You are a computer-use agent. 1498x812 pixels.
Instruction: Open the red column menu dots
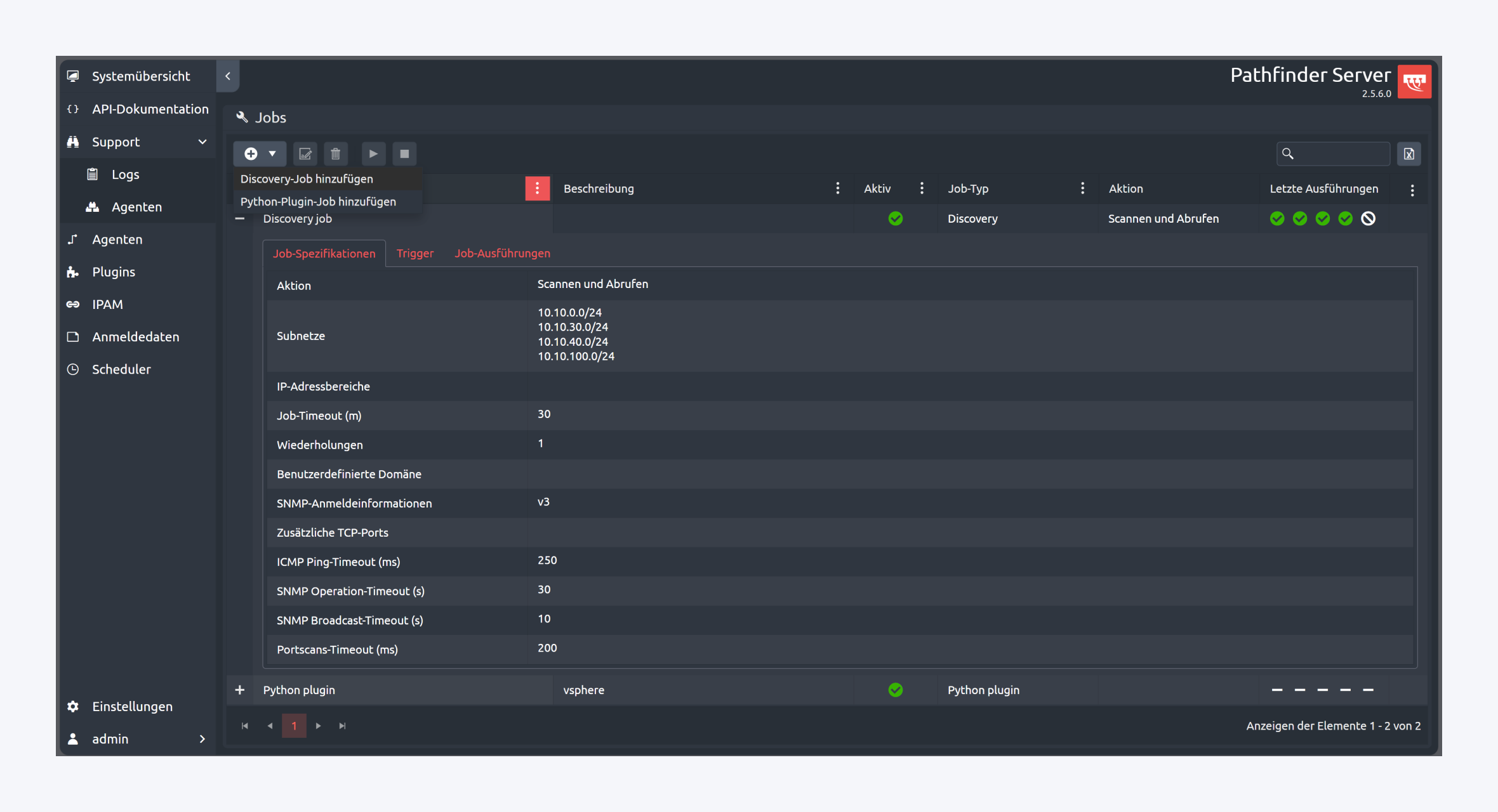(537, 188)
